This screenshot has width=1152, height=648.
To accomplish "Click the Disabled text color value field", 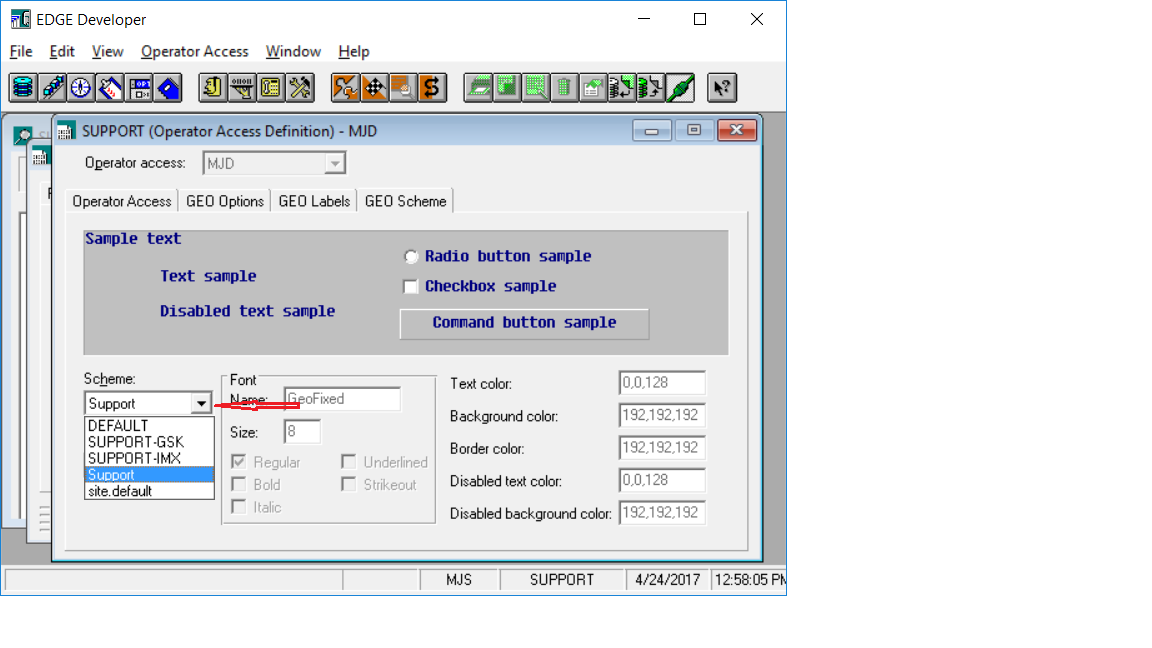I will tap(662, 480).
